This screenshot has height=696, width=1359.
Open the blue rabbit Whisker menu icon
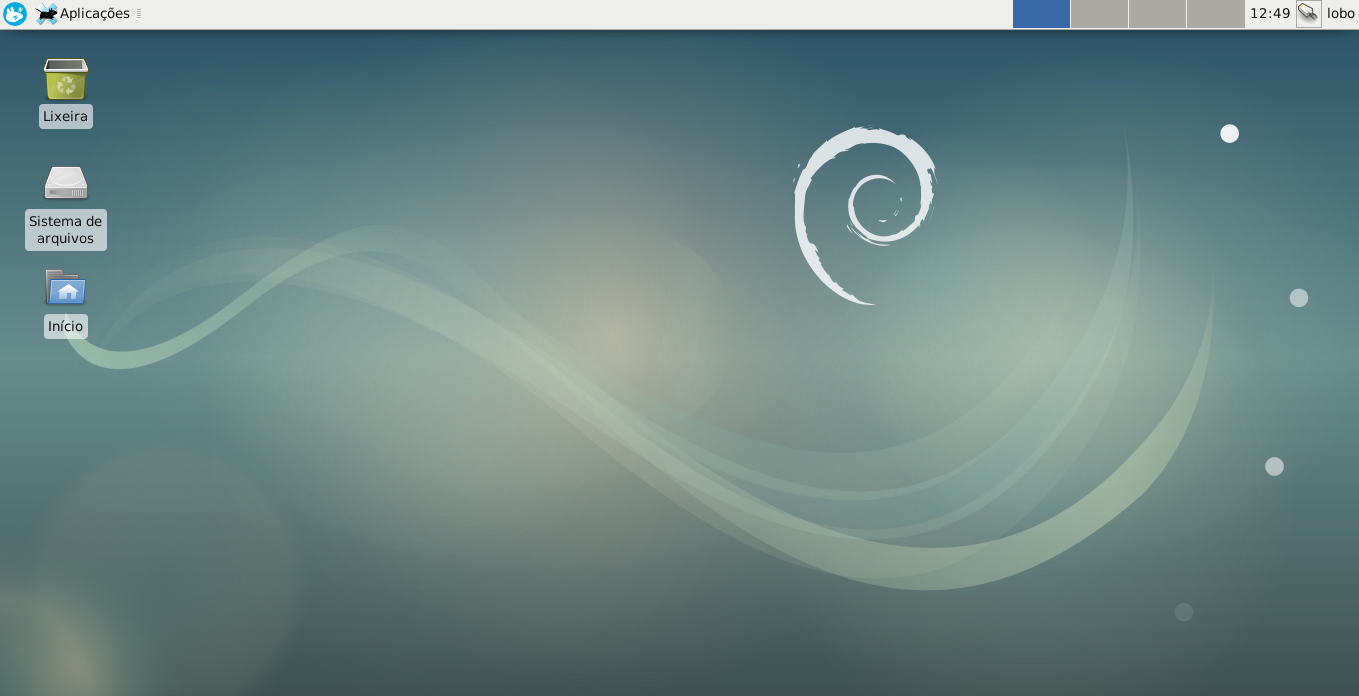(15, 14)
